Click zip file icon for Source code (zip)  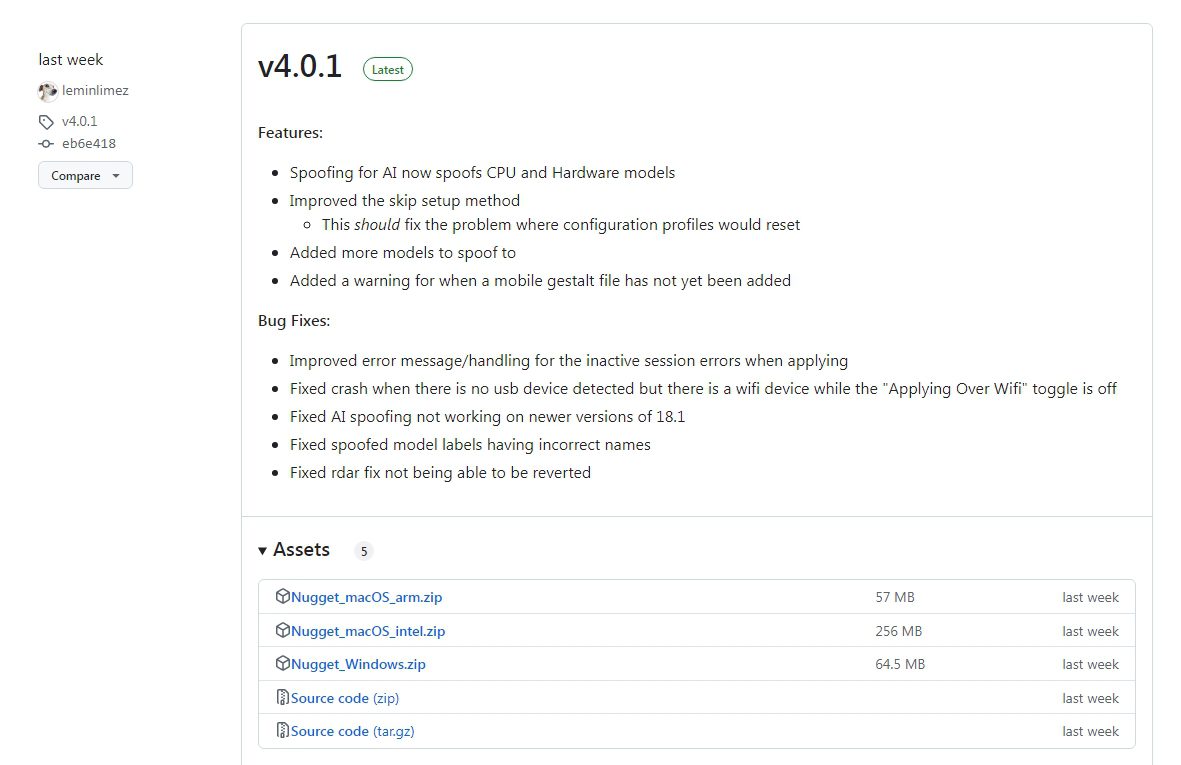283,698
